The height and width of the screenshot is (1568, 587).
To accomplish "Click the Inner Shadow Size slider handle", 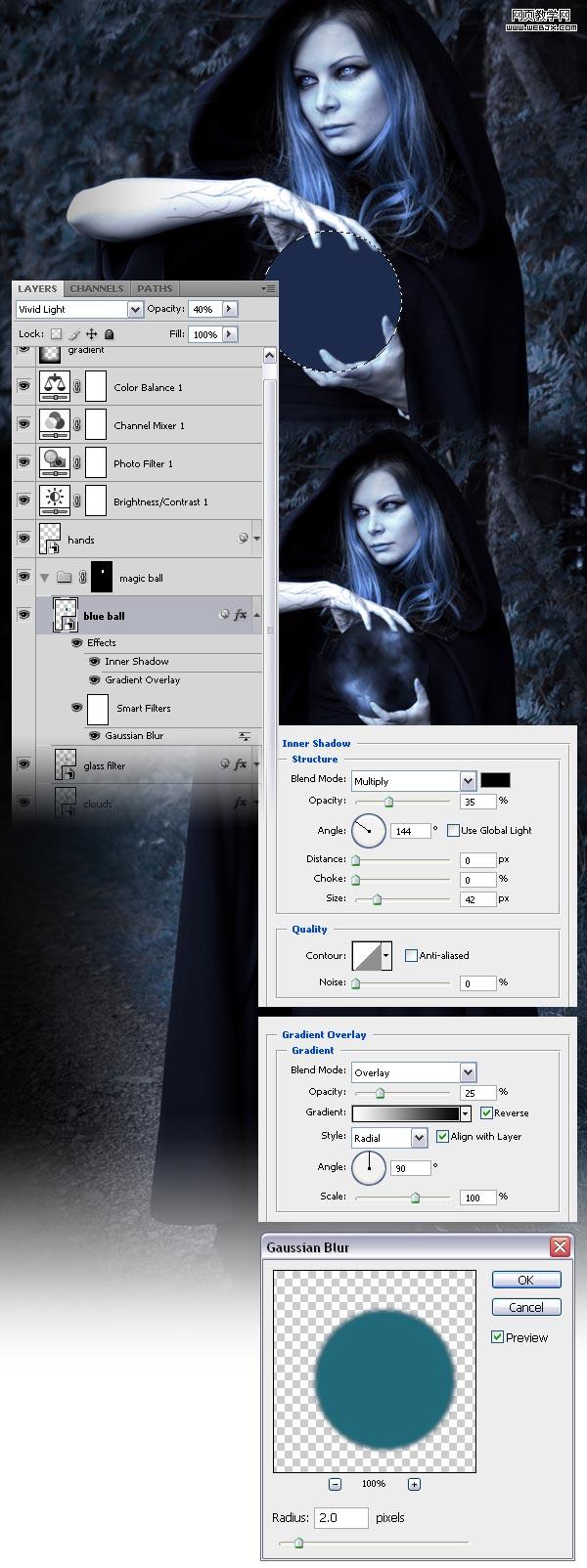I will pos(377,899).
